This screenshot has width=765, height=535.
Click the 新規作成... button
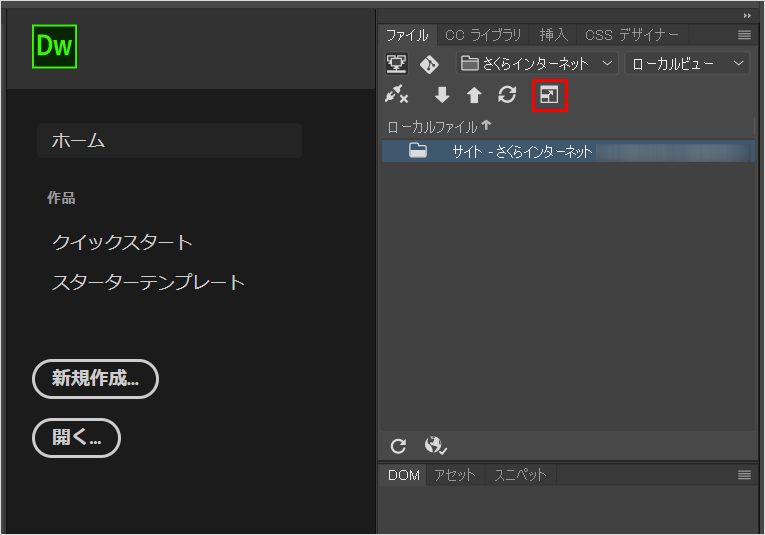[x=95, y=379]
